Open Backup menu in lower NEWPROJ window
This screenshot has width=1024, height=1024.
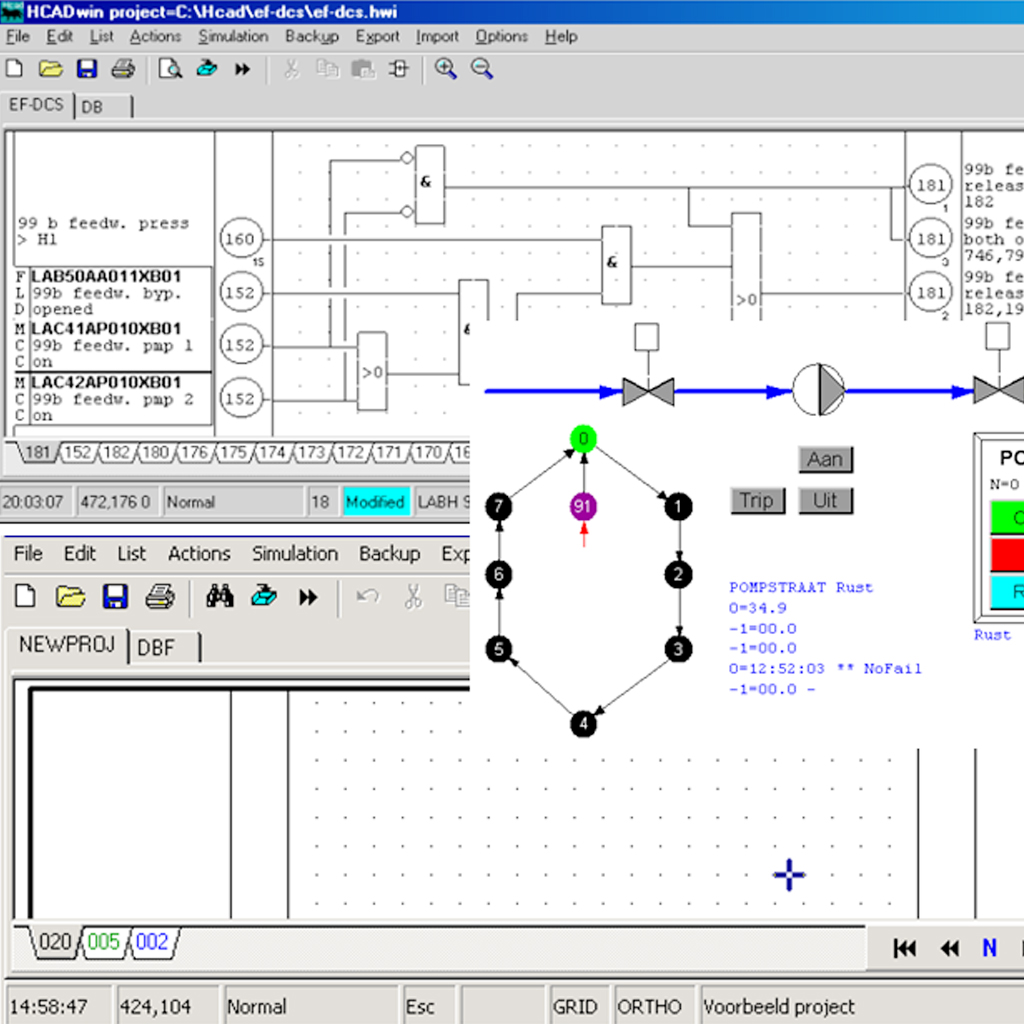389,554
